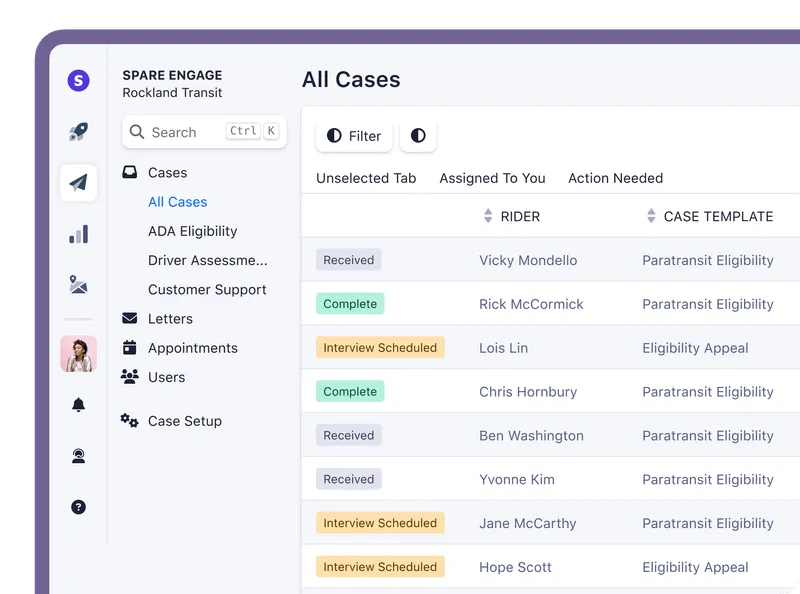Image resolution: width=800 pixels, height=594 pixels.
Task: Click the Interview Scheduled badge for Lois Lin
Action: (x=380, y=348)
